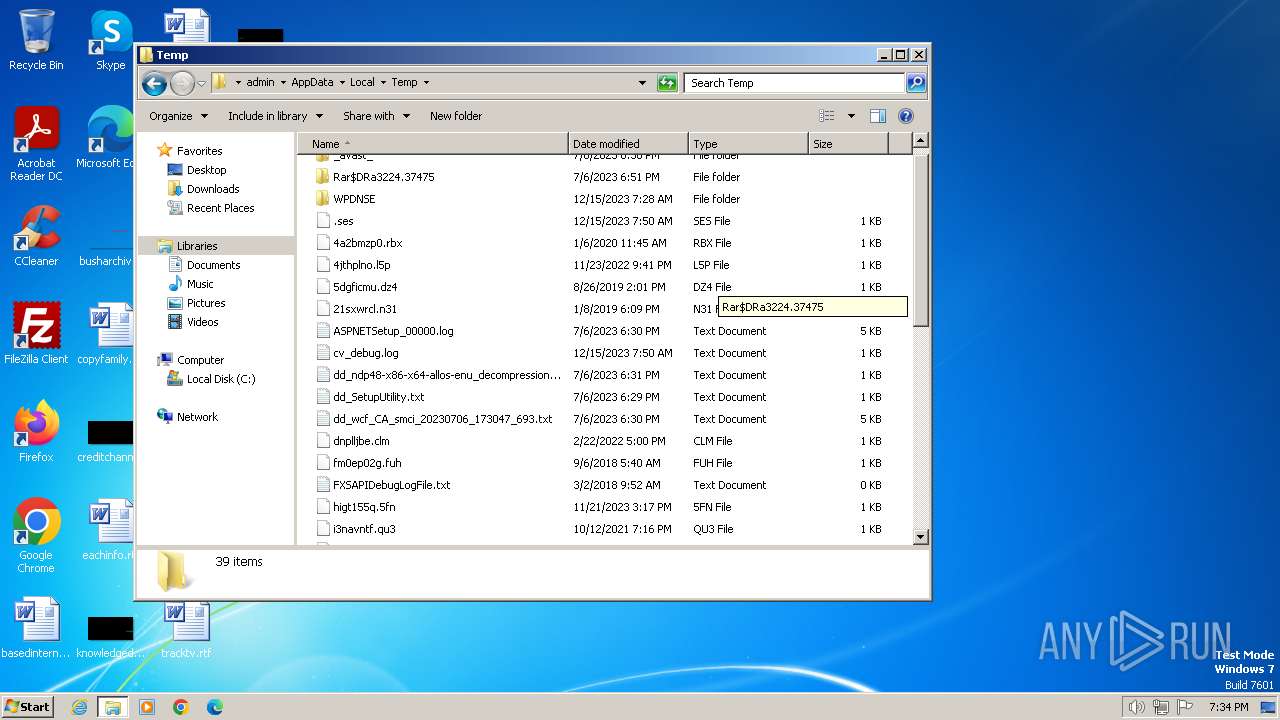The height and width of the screenshot is (720, 1280).
Task: Open Microsoft Edge from taskbar
Action: coord(215,707)
